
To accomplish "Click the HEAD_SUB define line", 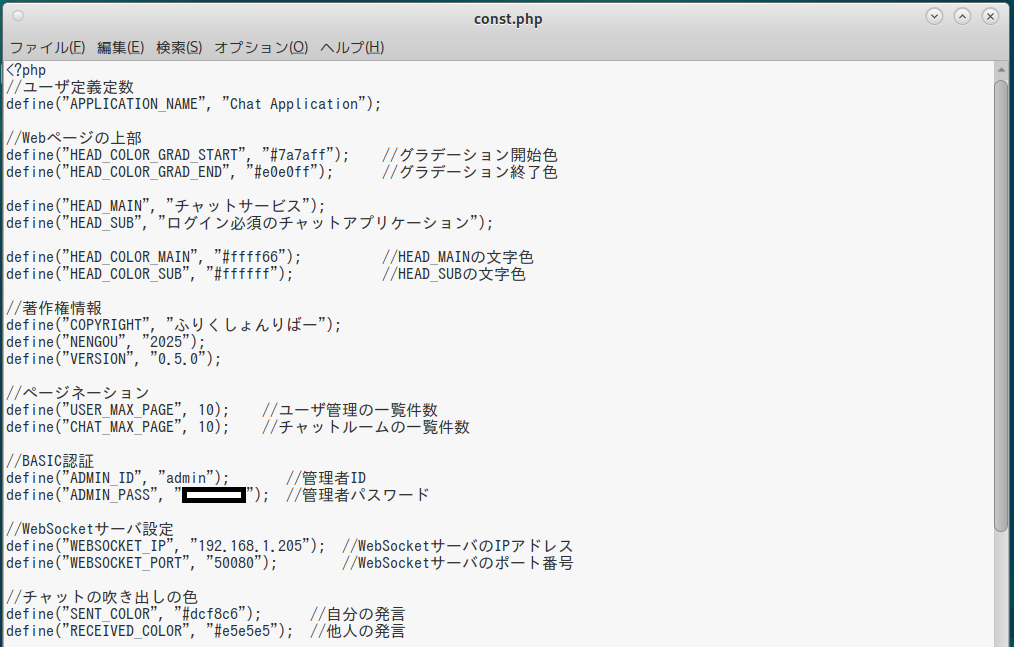I will tap(250, 223).
